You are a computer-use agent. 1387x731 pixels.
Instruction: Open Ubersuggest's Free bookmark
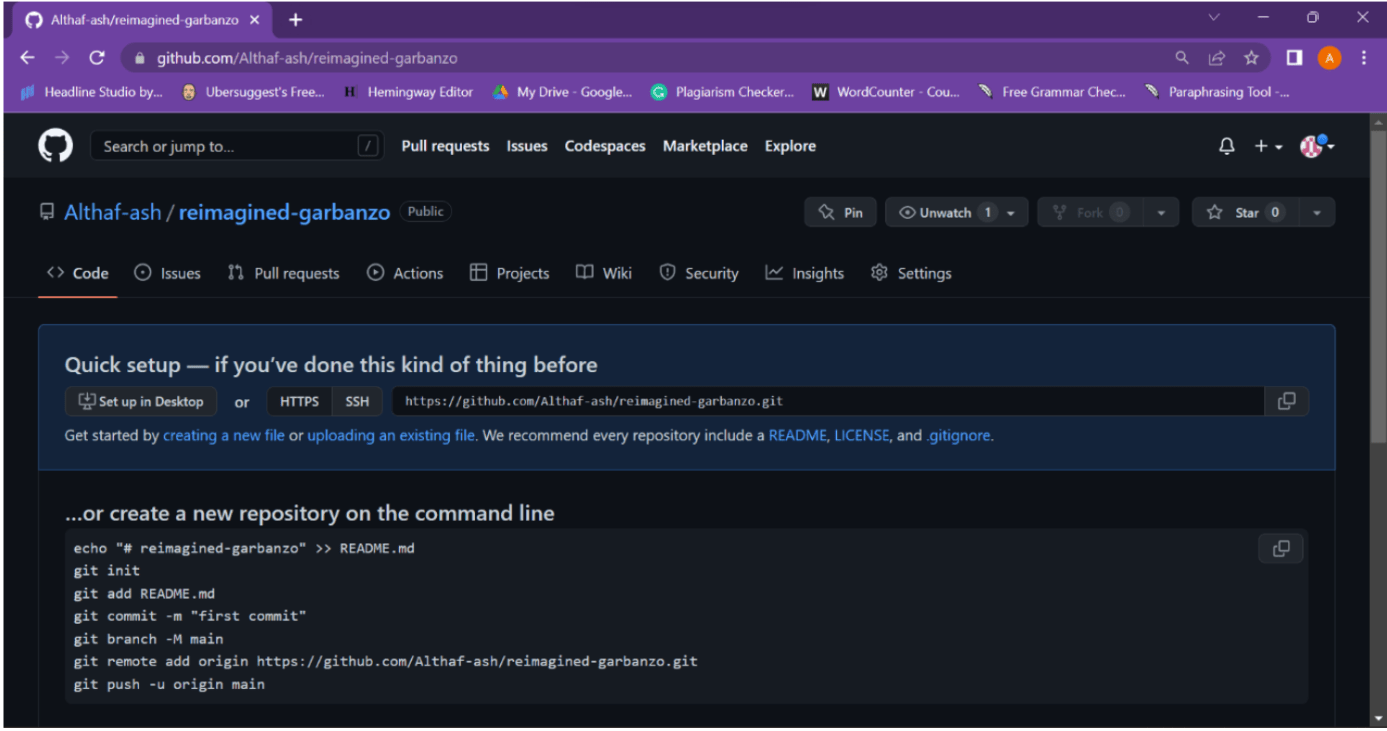(x=253, y=92)
